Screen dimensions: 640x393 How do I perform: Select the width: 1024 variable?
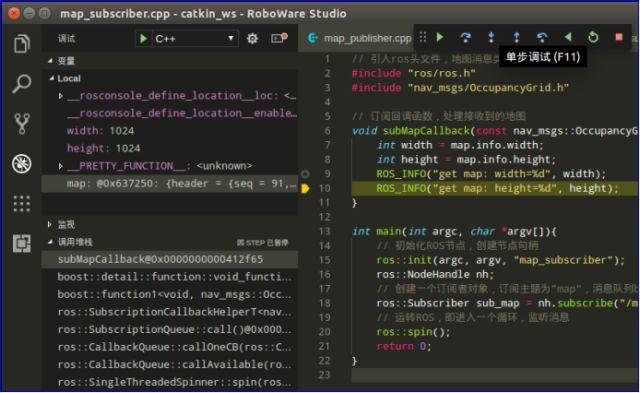click(x=170, y=131)
